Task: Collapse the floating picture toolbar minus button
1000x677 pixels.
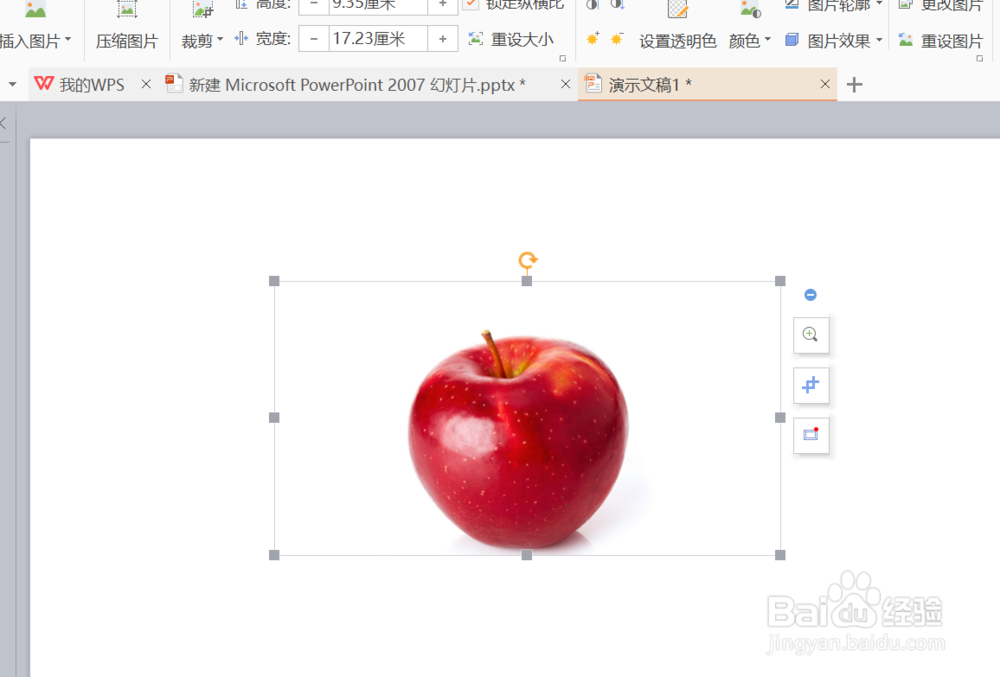Action: coord(811,295)
